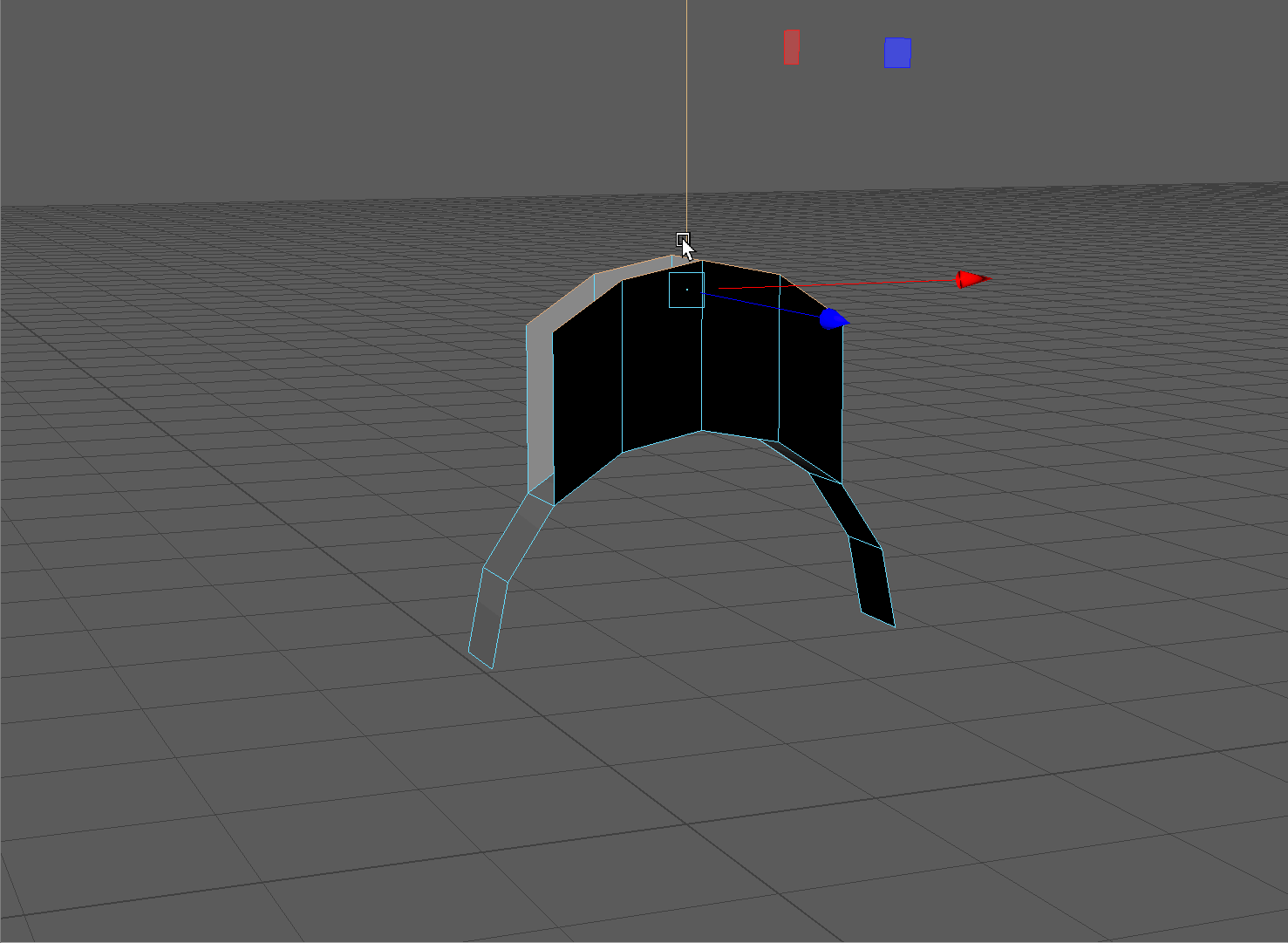
Task: Select the middle black segment of right leg
Action: tap(841, 507)
